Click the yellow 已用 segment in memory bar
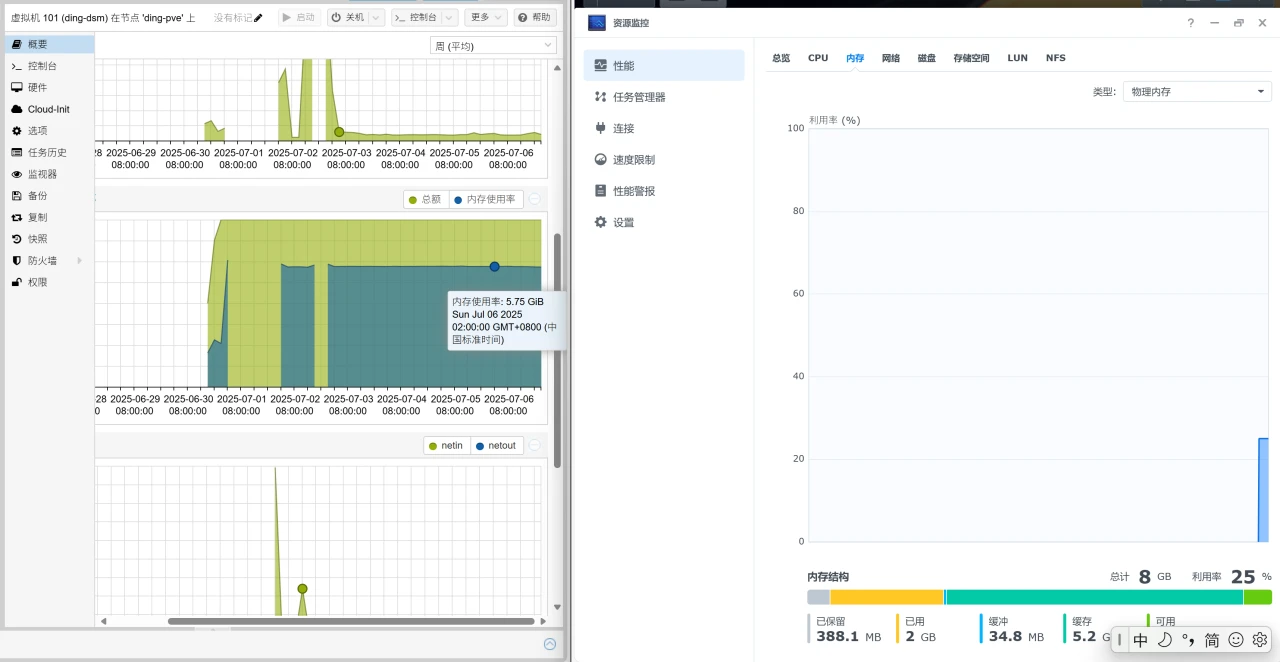1280x662 pixels. pos(886,597)
